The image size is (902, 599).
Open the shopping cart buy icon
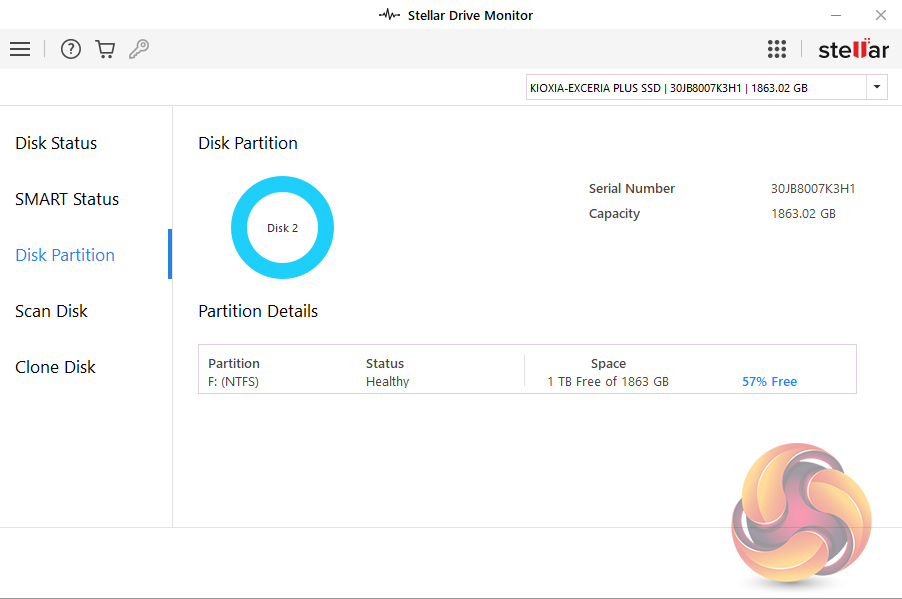pyautogui.click(x=105, y=49)
